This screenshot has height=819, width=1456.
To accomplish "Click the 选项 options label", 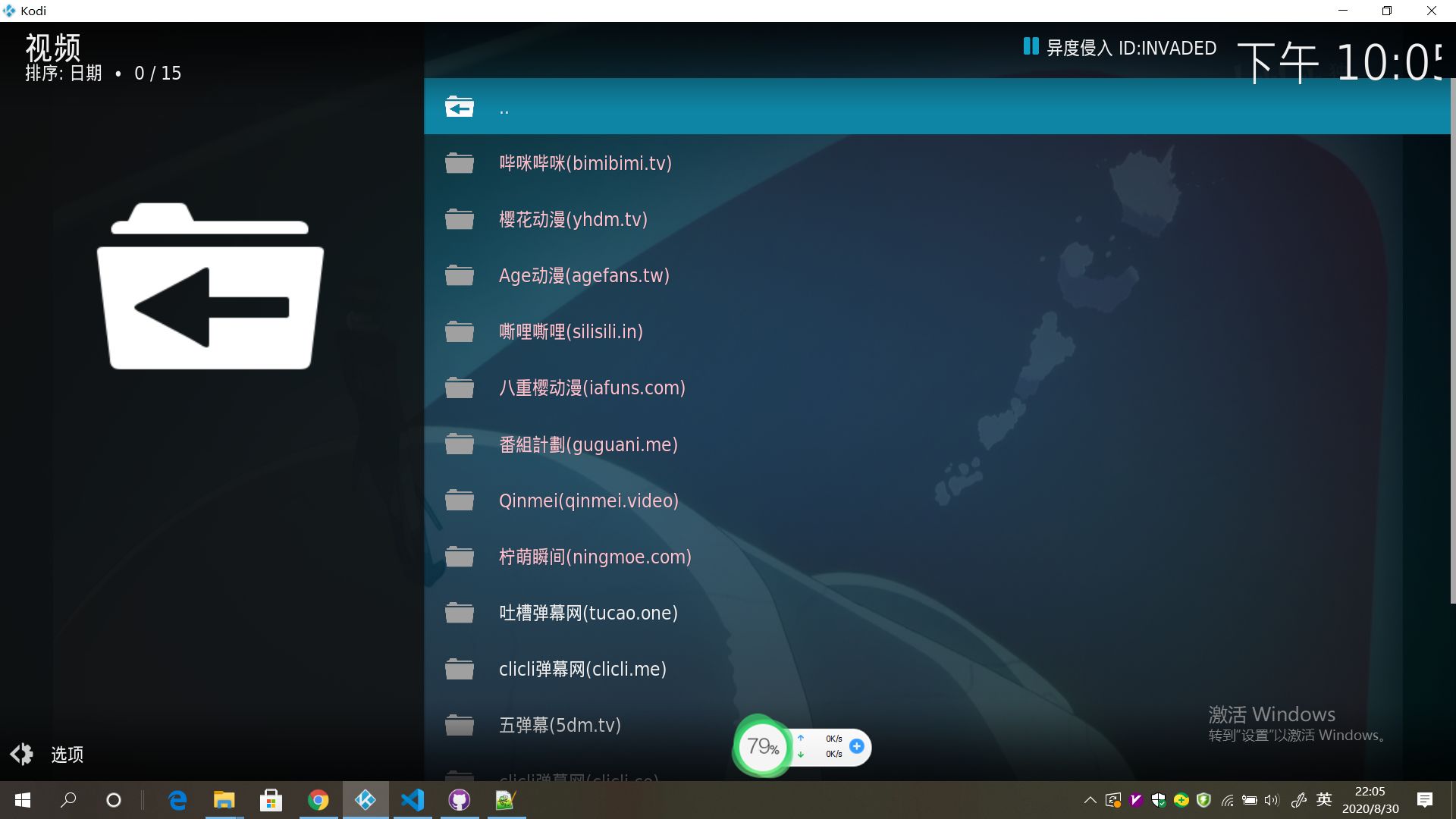I will click(67, 755).
